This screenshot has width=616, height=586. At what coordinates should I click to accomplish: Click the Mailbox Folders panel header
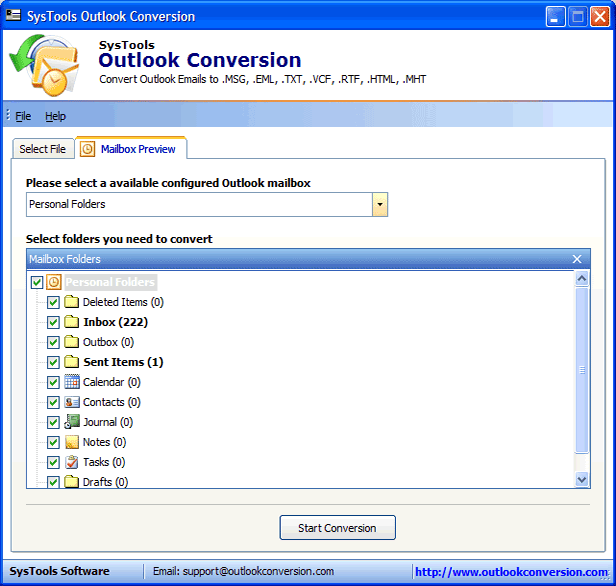308,259
